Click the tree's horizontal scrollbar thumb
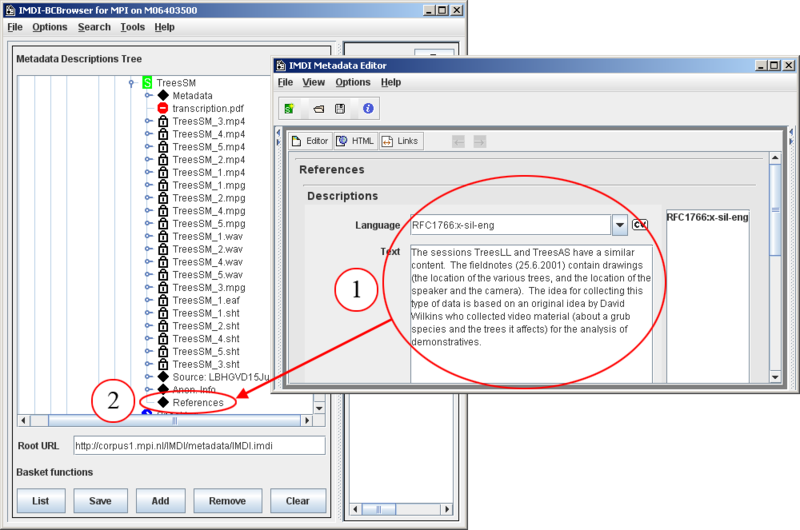 point(174,421)
